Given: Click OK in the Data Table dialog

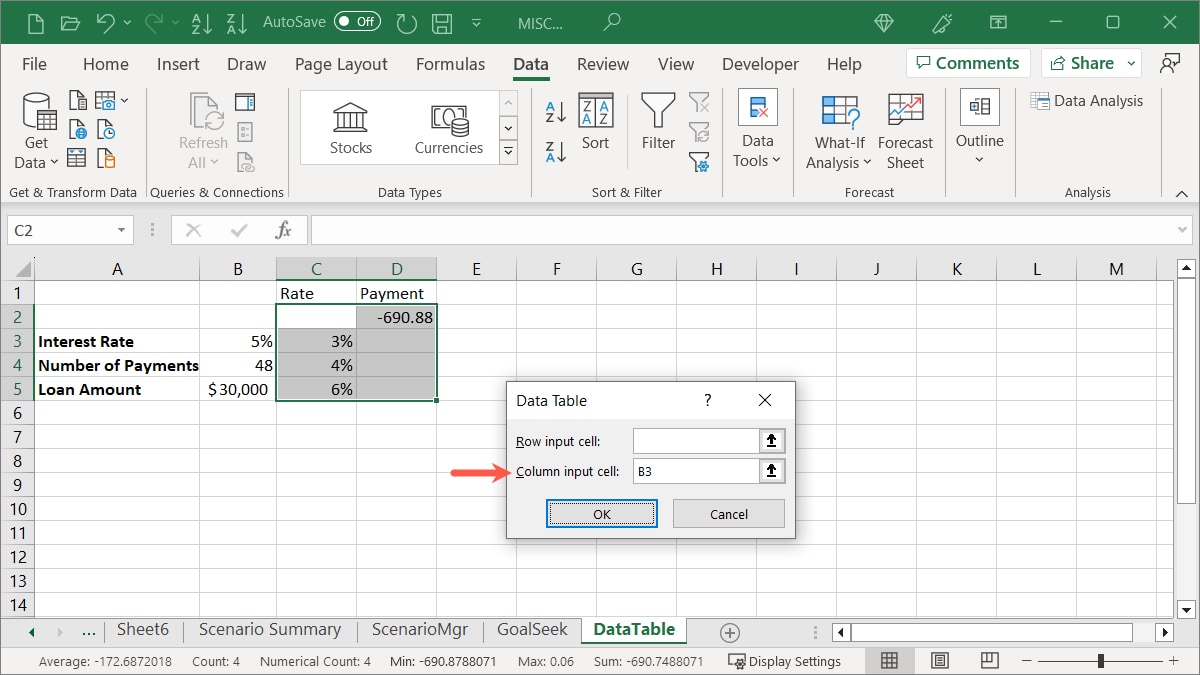Looking at the screenshot, I should click(x=601, y=513).
